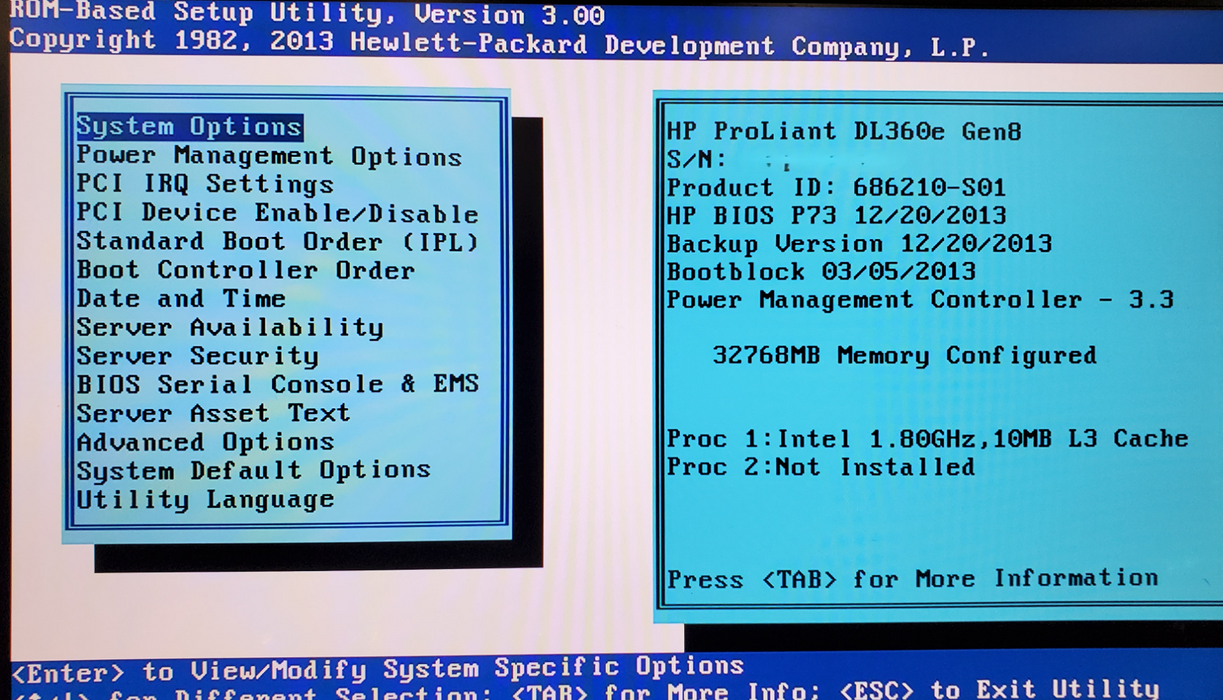Open BIOS Serial Console & EMS
Viewport: 1223px width, 700px height.
(x=278, y=384)
